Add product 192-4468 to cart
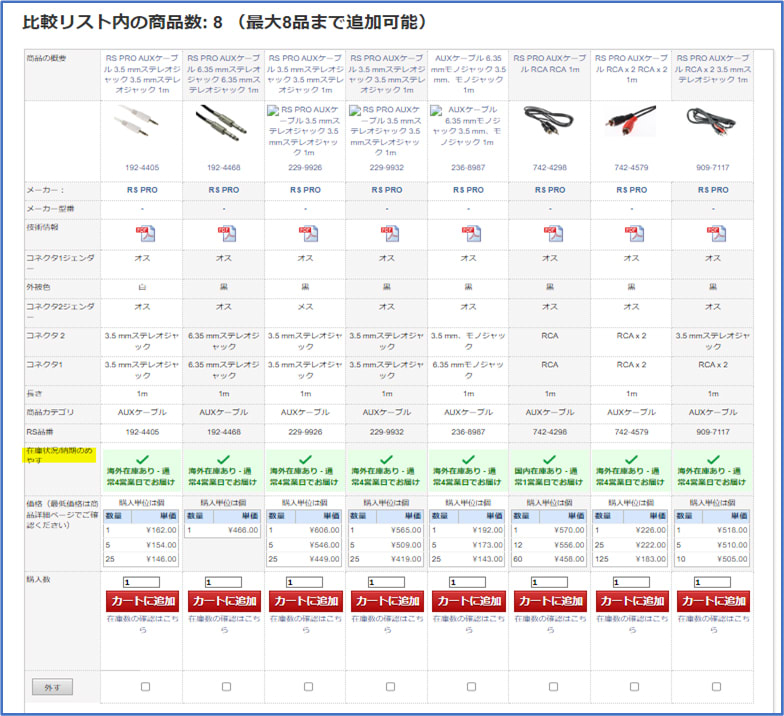 [x=224, y=601]
